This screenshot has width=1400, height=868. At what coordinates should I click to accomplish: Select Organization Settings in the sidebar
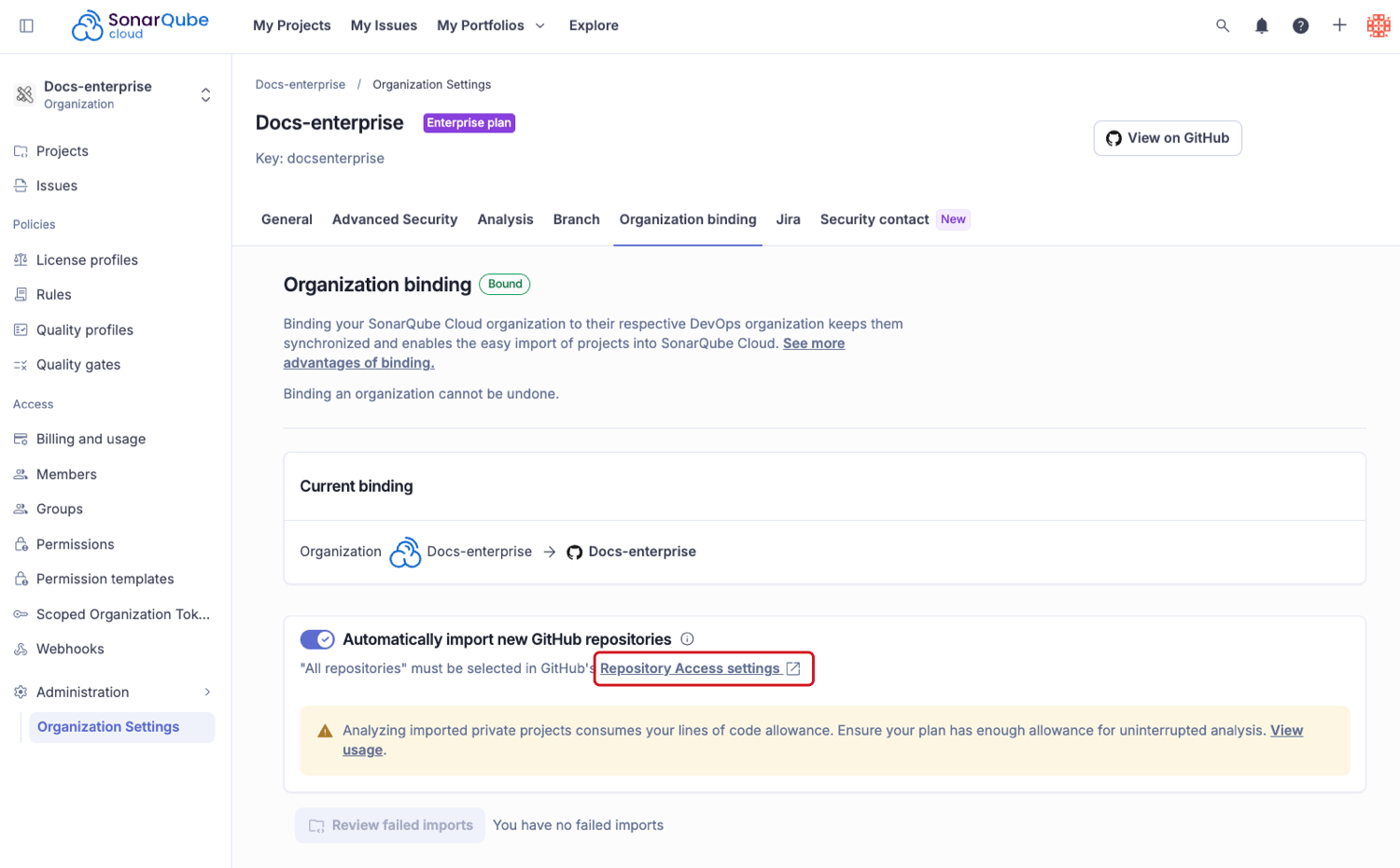click(121, 727)
